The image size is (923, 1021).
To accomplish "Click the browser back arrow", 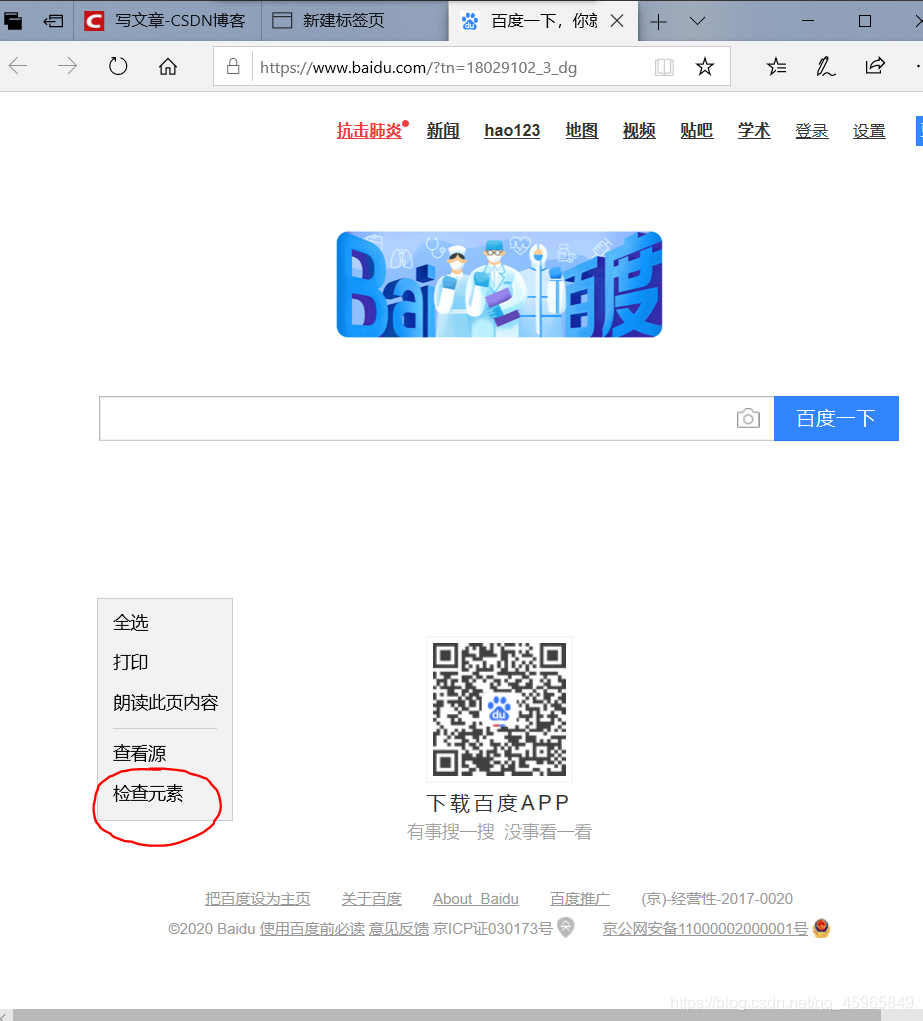I will click(18, 66).
